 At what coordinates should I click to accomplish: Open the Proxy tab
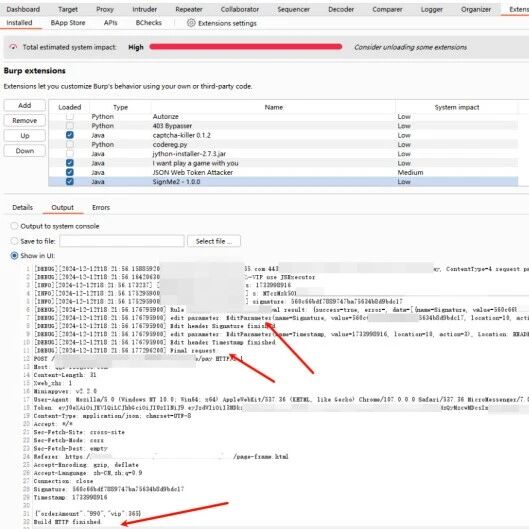(105, 9)
